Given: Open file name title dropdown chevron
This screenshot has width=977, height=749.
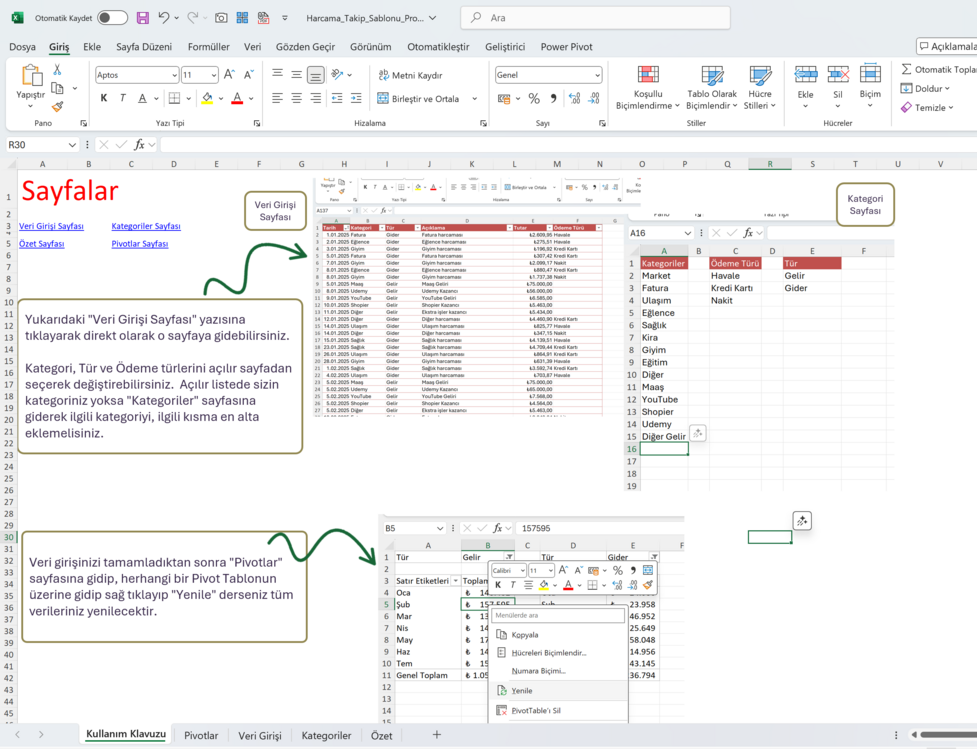Looking at the screenshot, I should coord(433,18).
